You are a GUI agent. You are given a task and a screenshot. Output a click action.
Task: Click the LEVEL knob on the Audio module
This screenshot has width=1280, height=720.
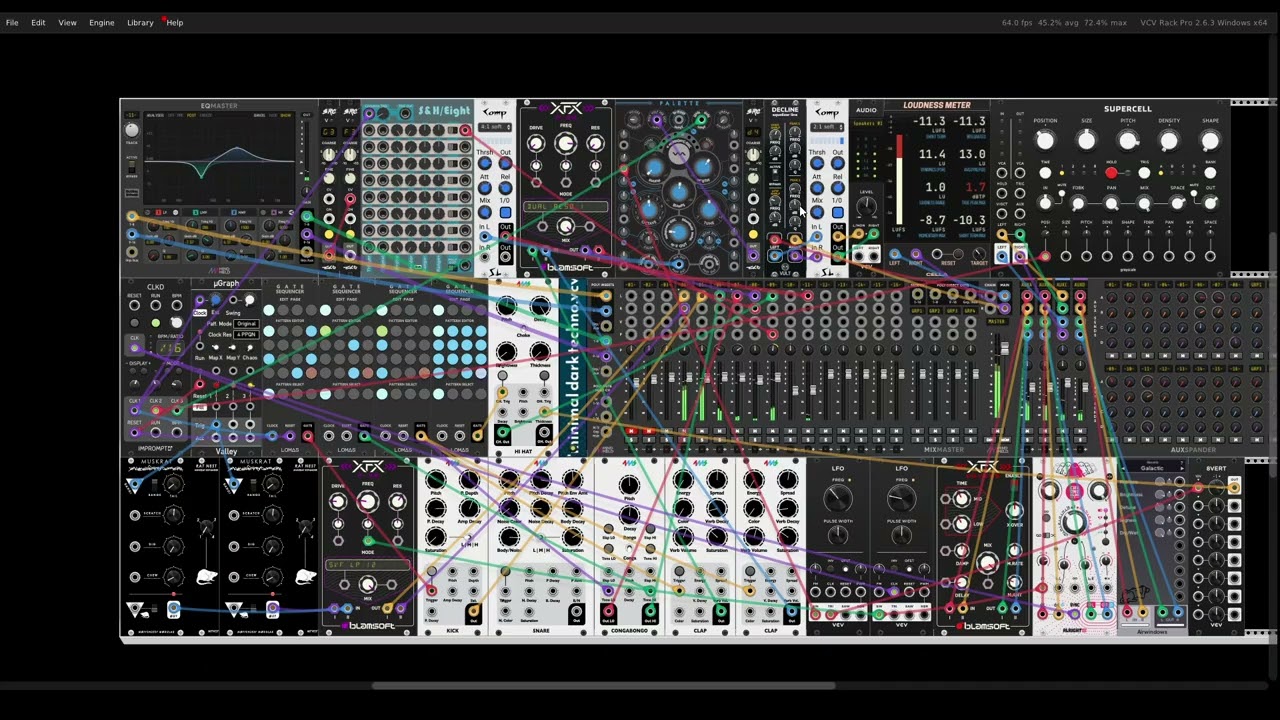pos(866,206)
